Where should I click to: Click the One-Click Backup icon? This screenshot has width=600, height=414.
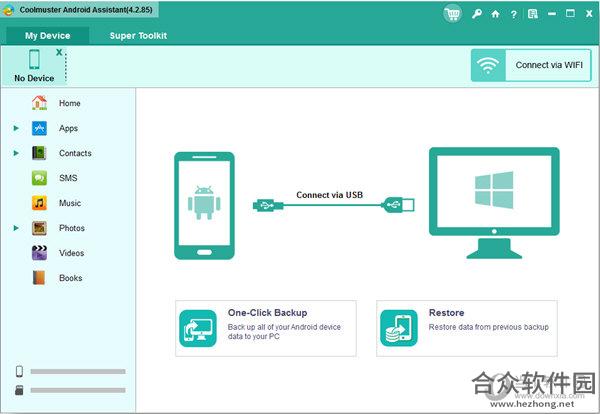[198, 328]
